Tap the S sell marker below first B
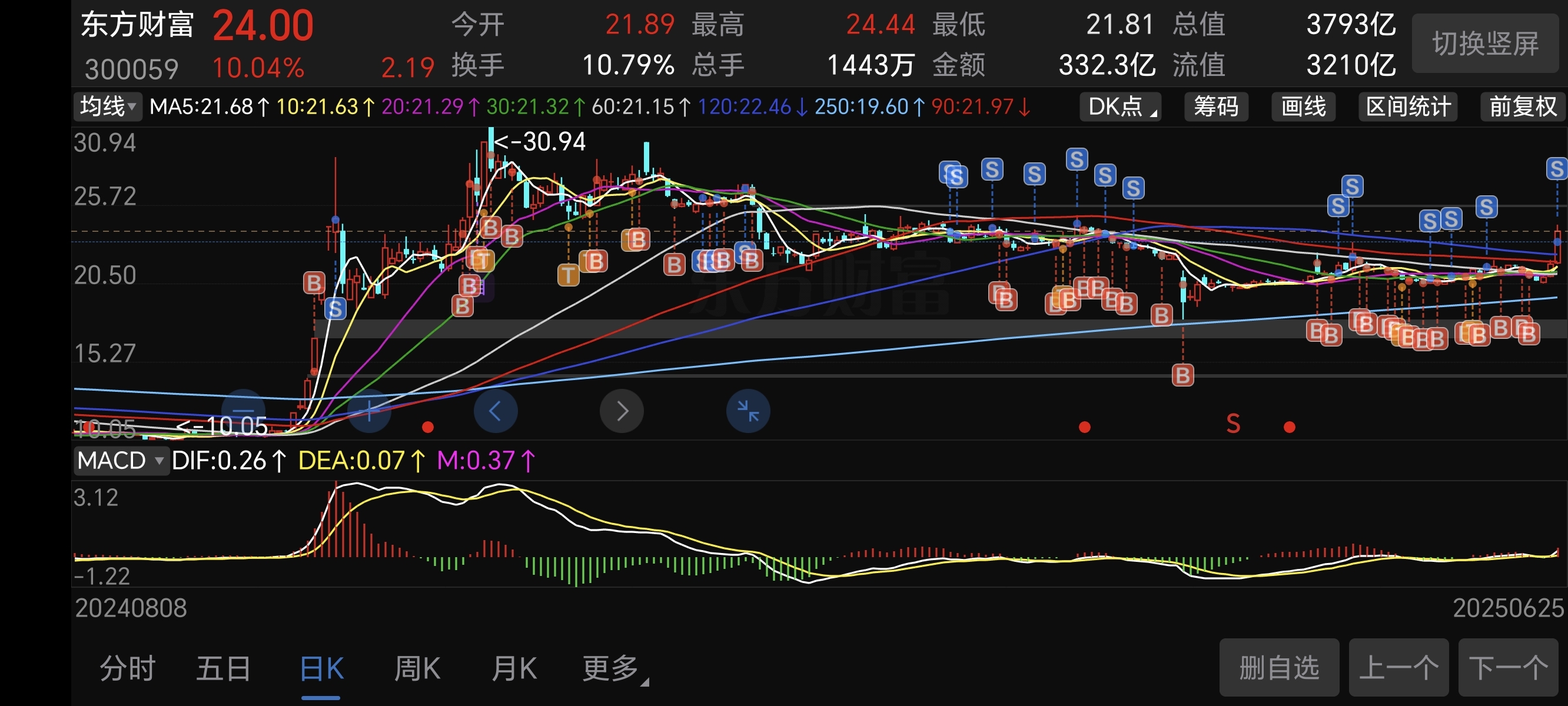Screen dimensions: 1568x706 coord(335,309)
